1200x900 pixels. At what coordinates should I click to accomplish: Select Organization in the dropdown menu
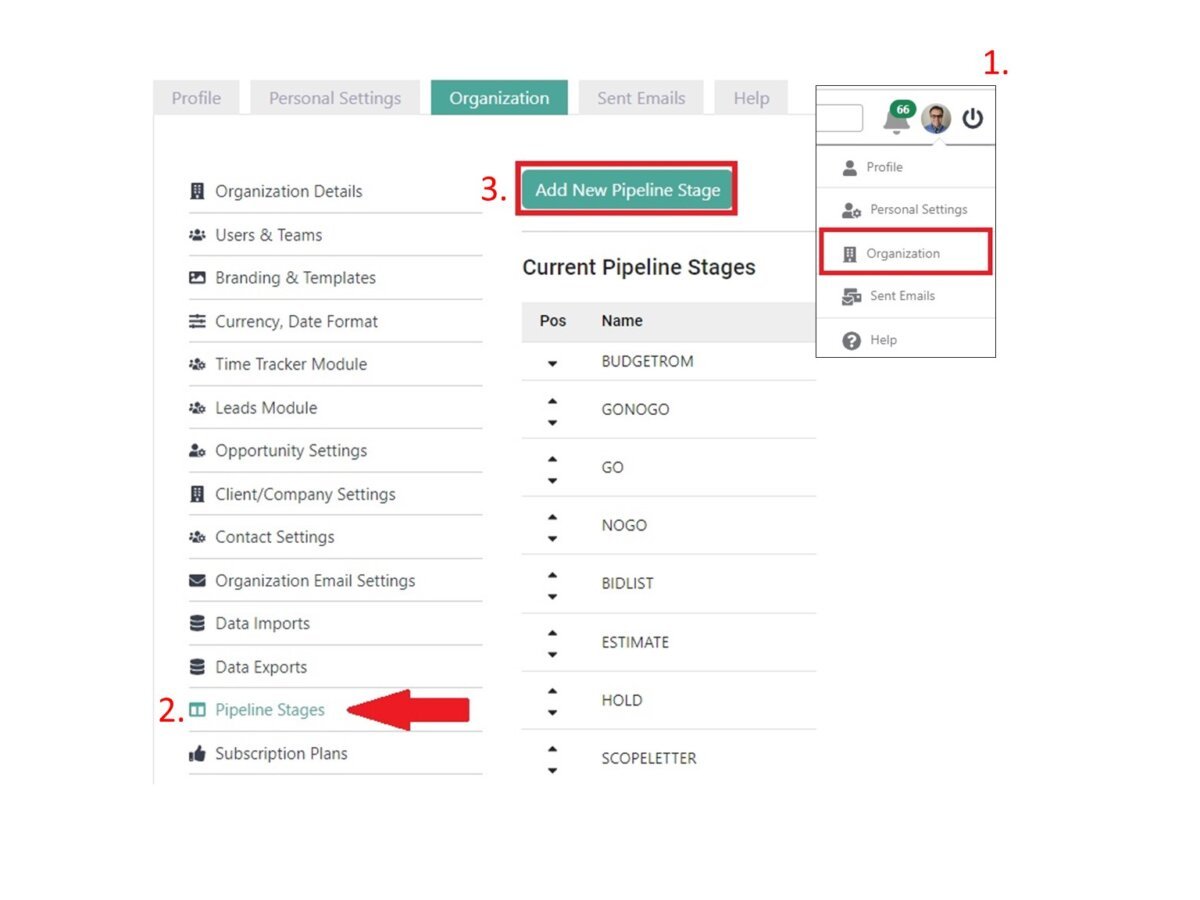(x=904, y=253)
